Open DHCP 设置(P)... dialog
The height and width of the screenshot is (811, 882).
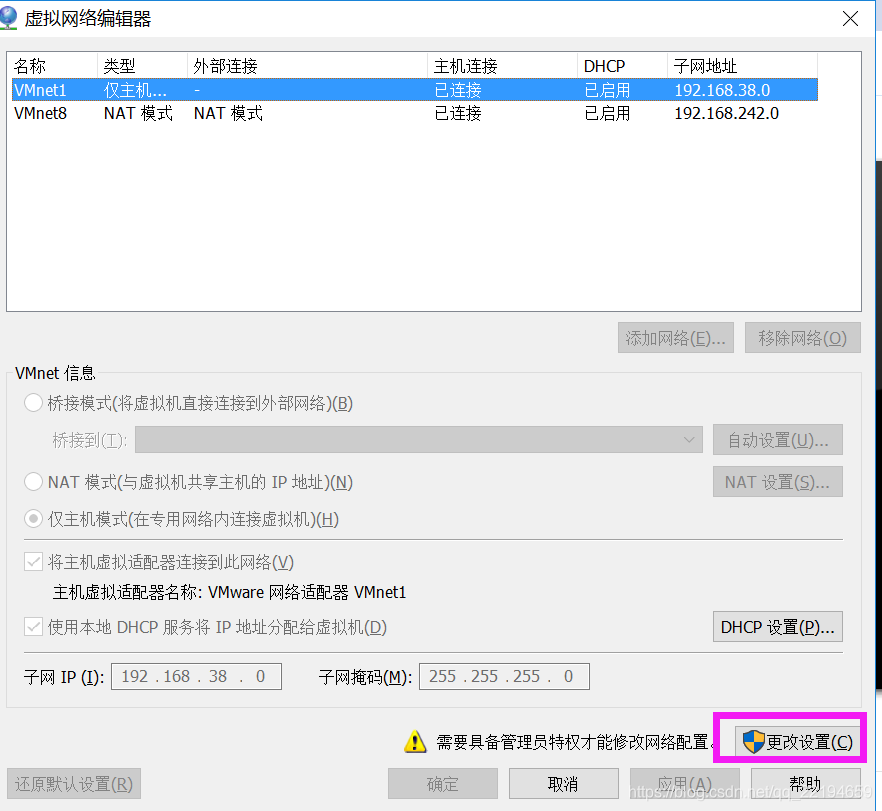(x=778, y=627)
